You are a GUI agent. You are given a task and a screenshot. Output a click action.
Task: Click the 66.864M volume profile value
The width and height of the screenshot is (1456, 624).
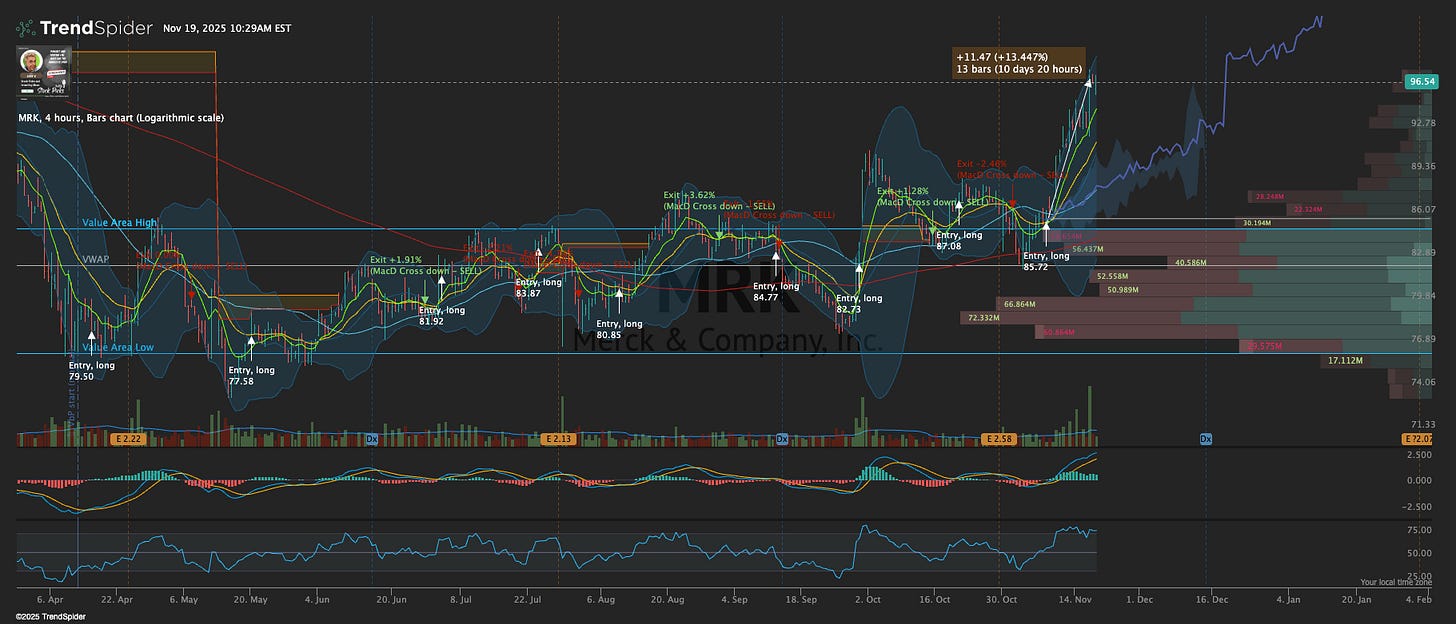(x=1020, y=303)
